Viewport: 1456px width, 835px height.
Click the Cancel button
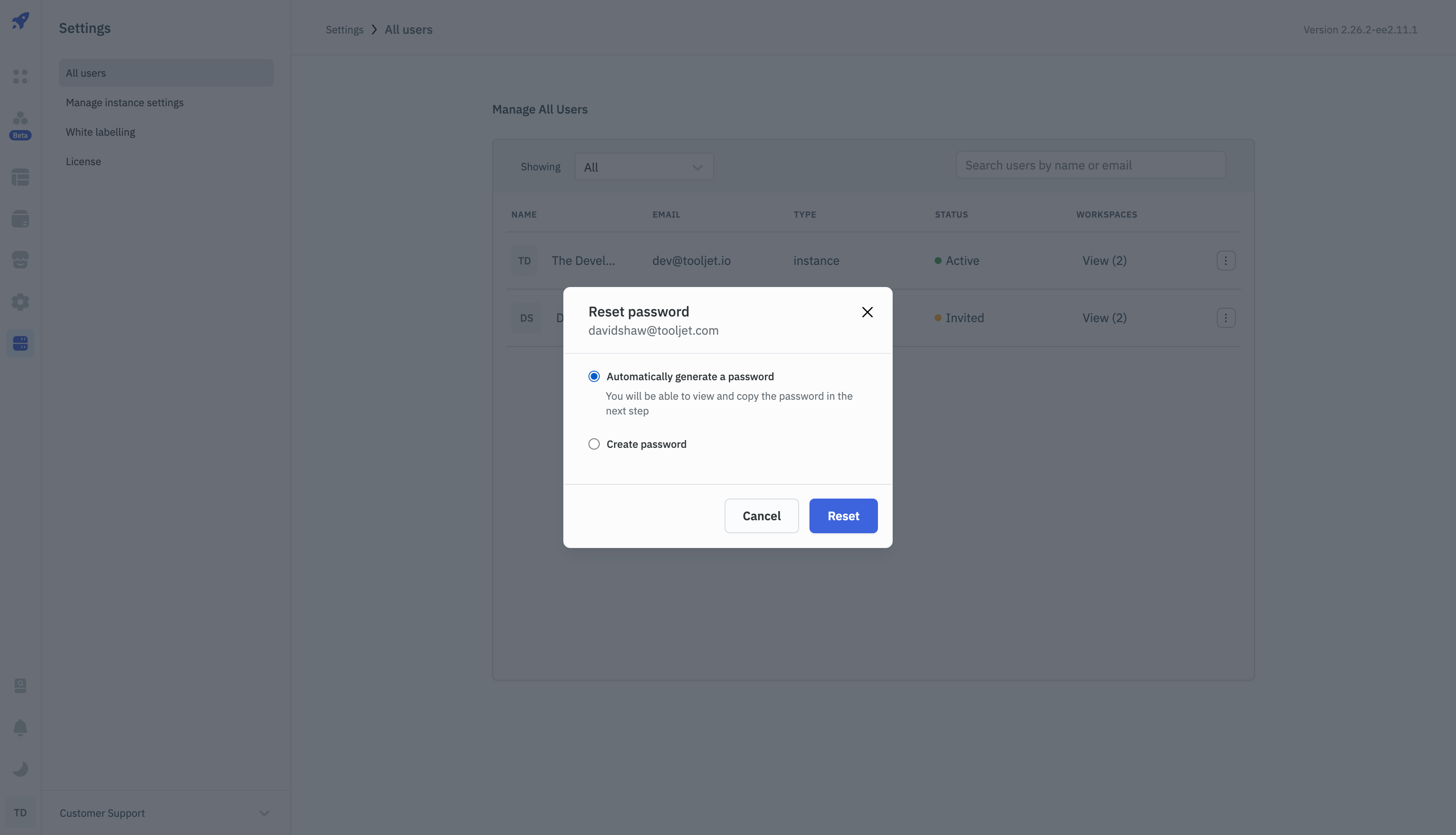761,515
